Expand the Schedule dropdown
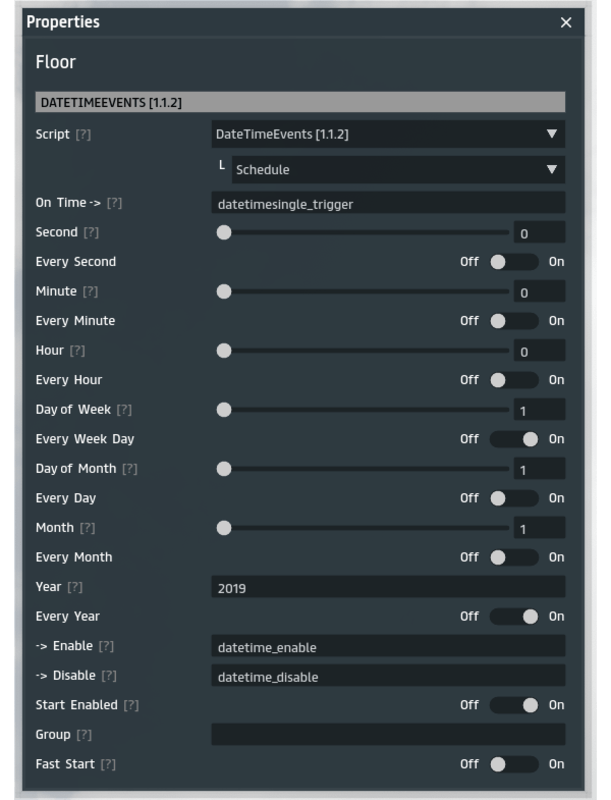611x800 pixels. click(398, 170)
